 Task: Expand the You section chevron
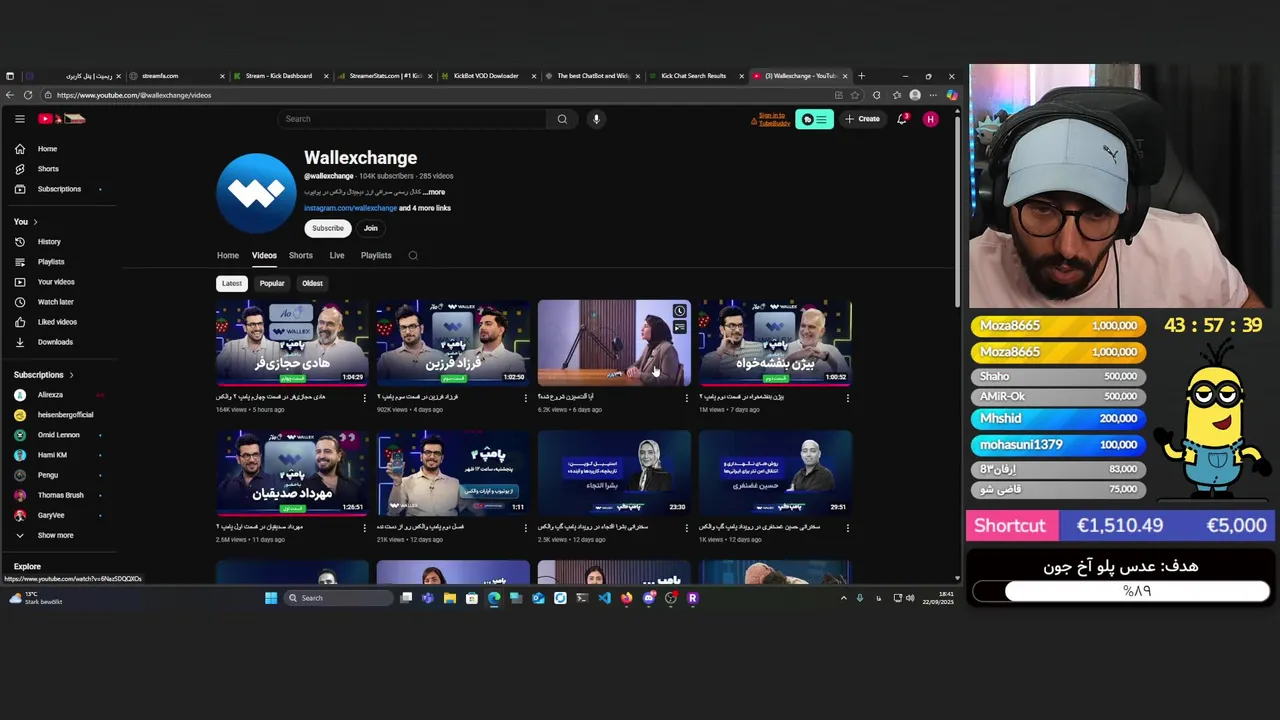[x=35, y=222]
